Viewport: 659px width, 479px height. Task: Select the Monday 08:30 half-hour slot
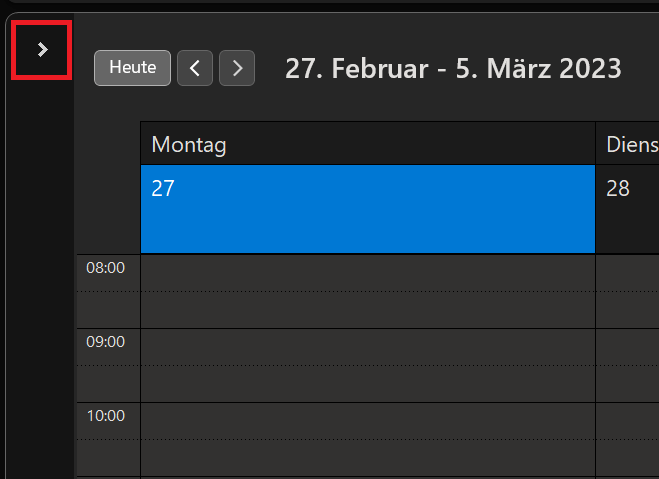point(368,310)
